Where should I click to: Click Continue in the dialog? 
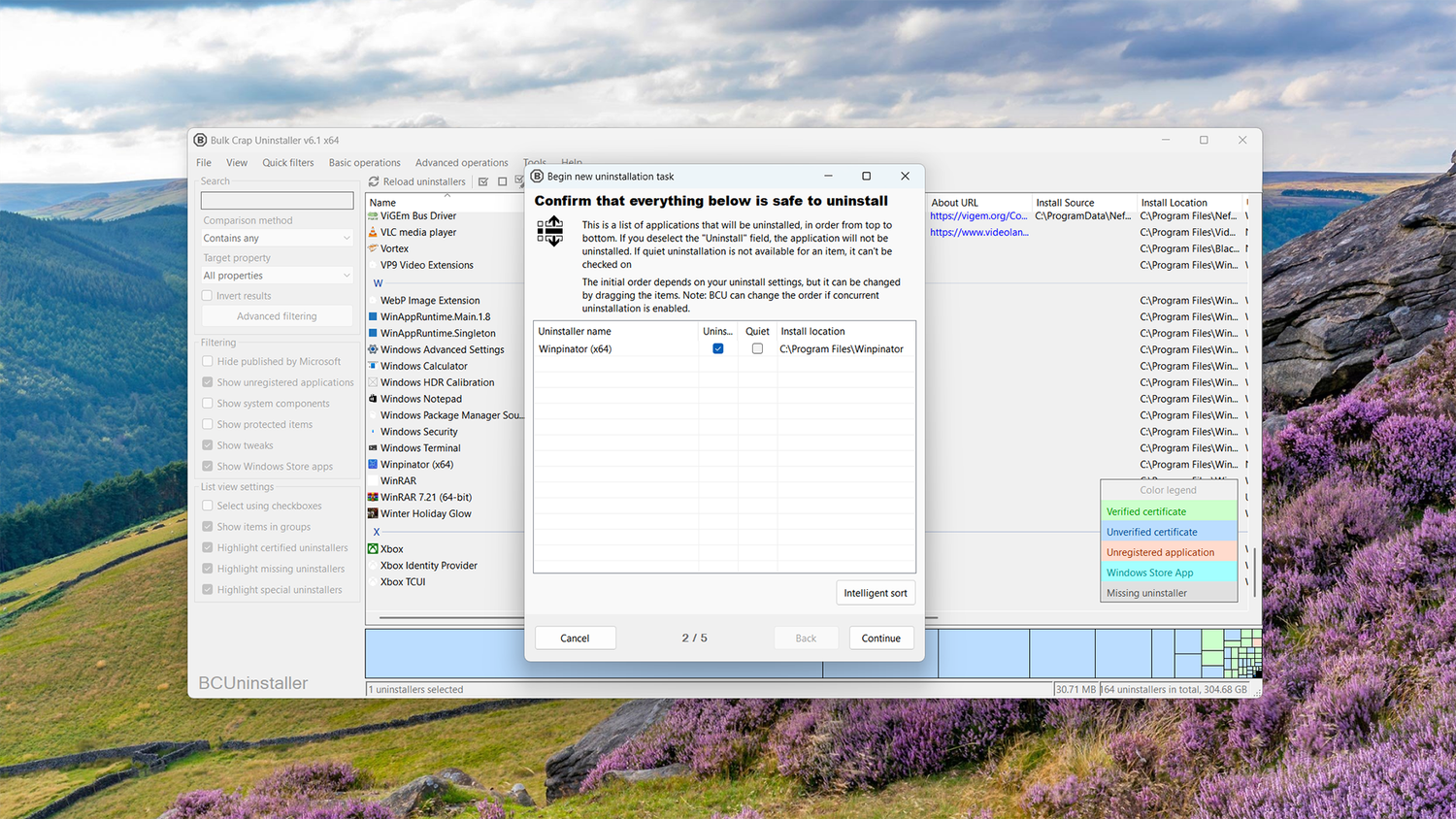pos(881,639)
